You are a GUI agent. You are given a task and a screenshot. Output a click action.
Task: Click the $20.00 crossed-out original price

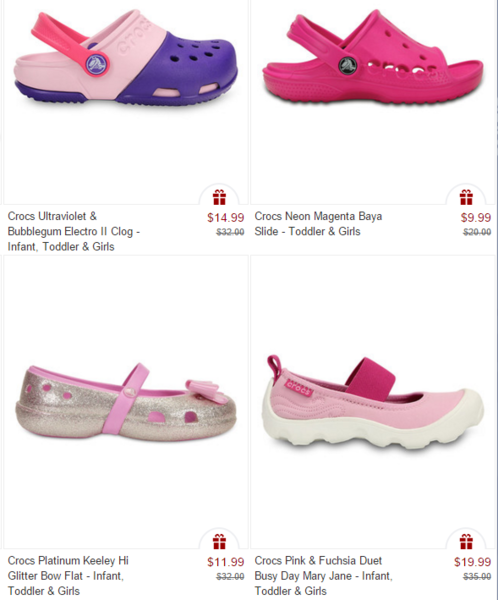point(477,232)
